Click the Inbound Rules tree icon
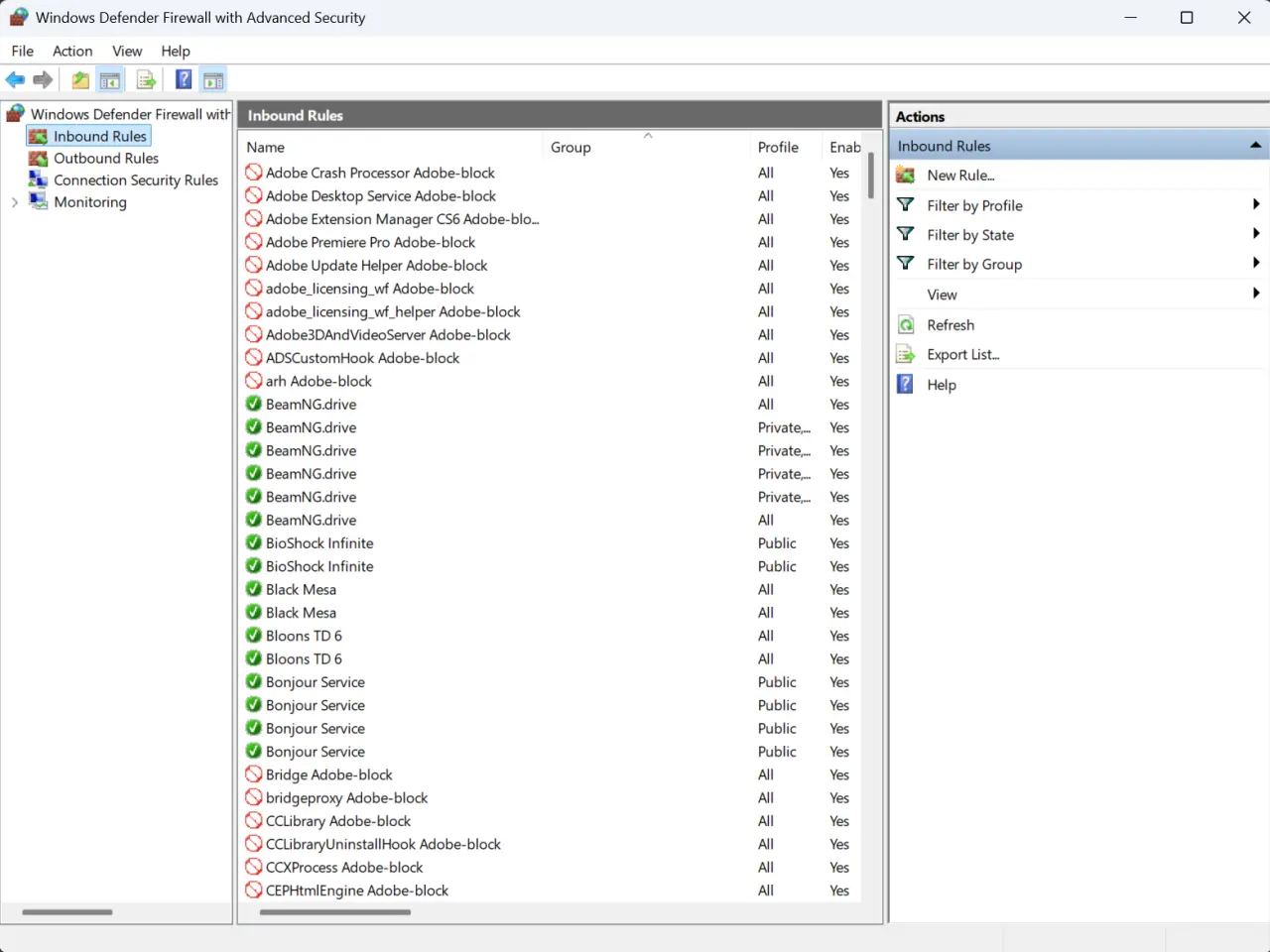The image size is (1270, 952). pos(39,137)
